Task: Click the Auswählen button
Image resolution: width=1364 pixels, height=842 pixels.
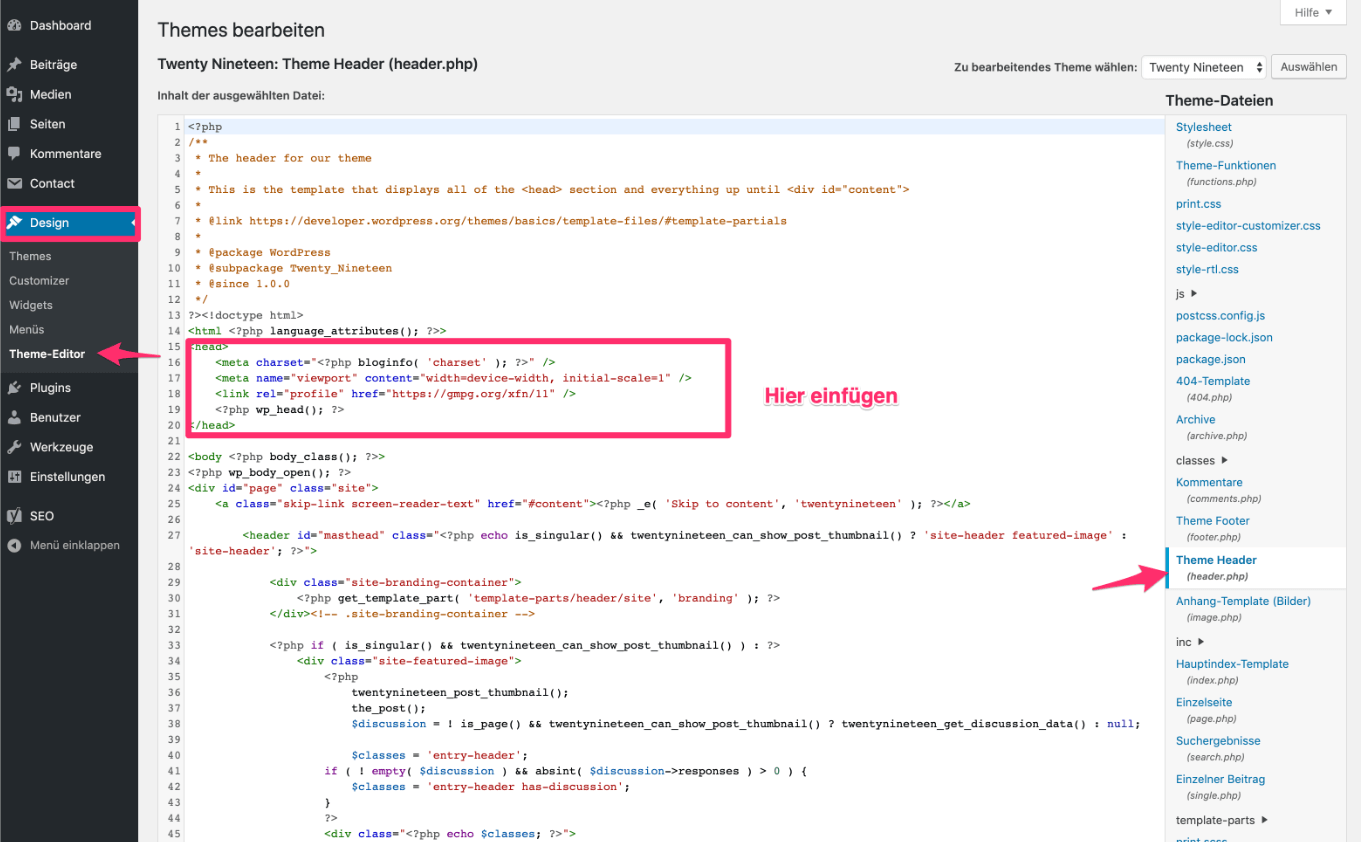Action: tap(1309, 67)
